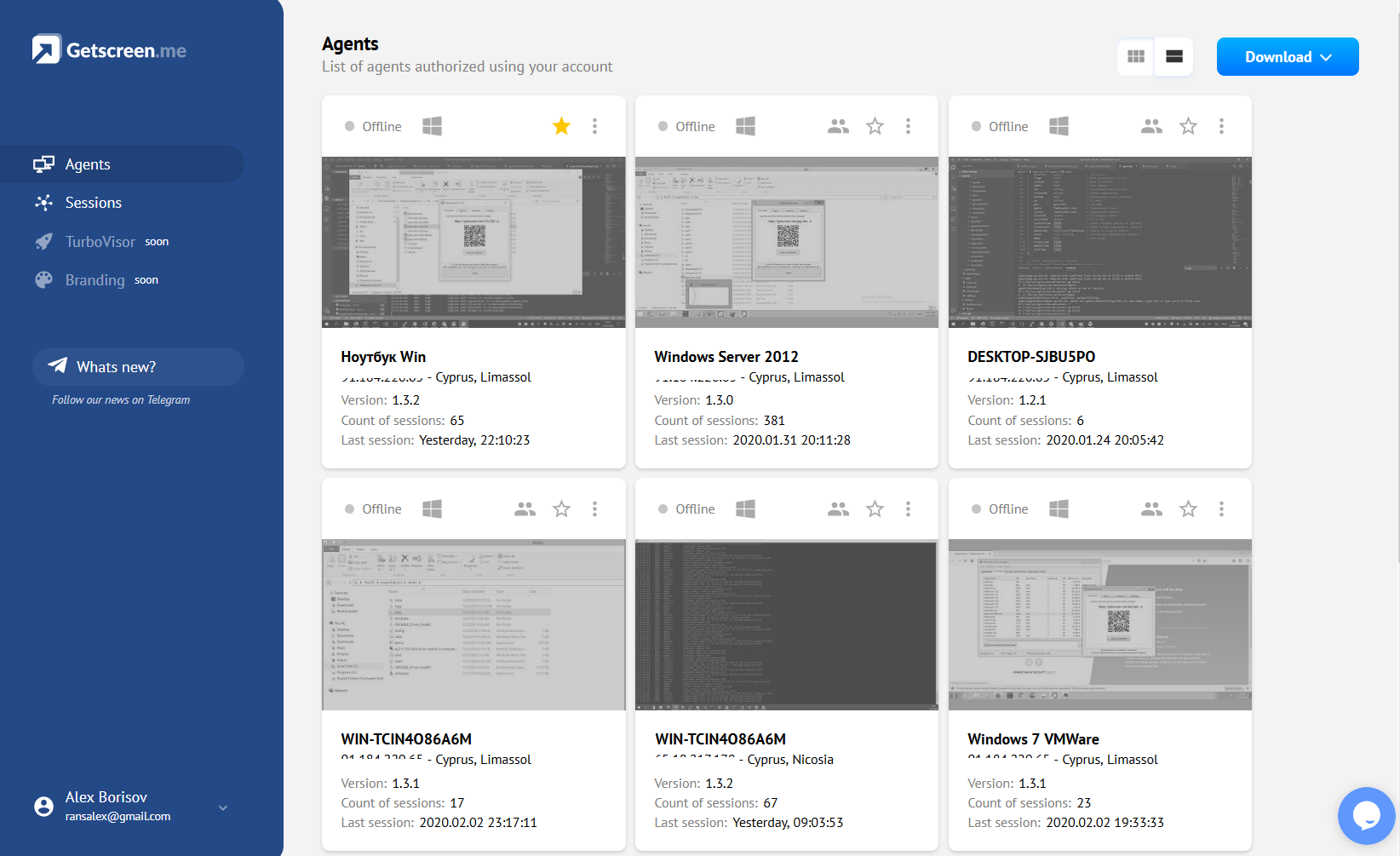Click the Branding palette icon
1400x856 pixels.
coord(43,280)
